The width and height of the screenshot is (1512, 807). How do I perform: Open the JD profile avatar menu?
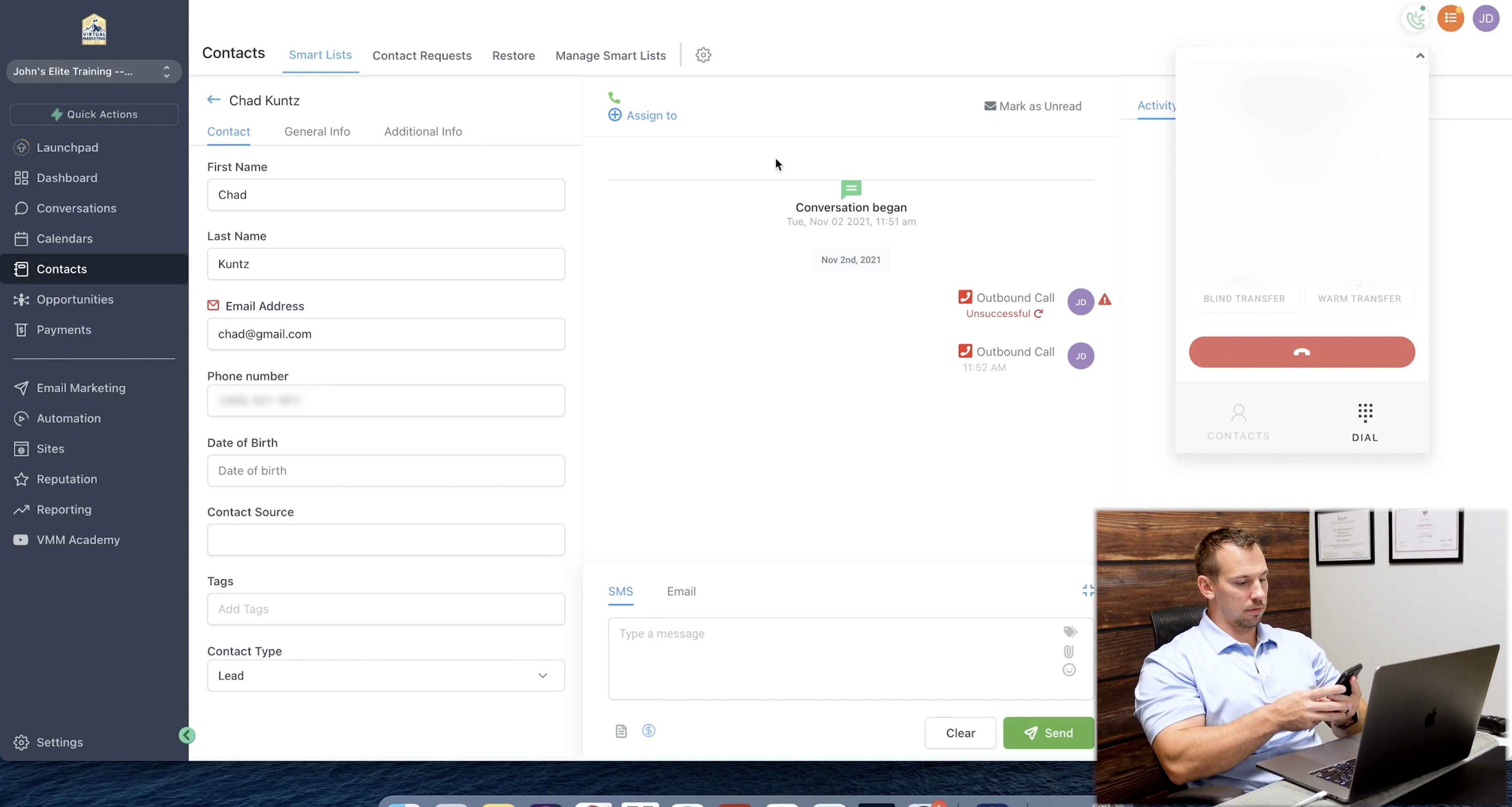pos(1486,18)
